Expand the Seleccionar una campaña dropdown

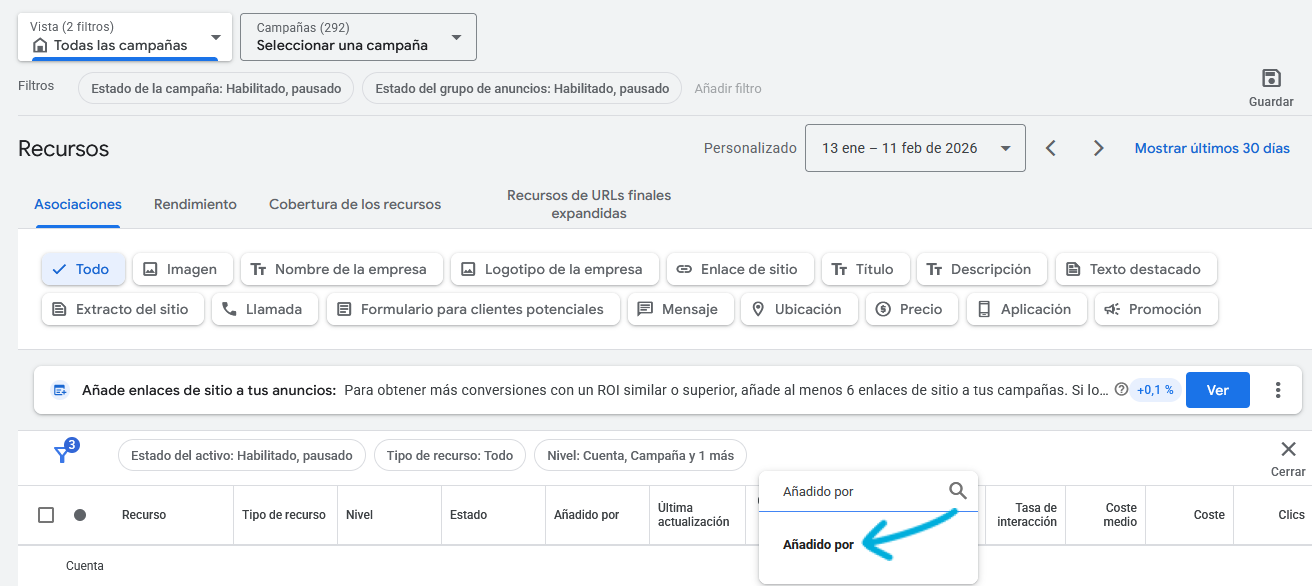358,37
